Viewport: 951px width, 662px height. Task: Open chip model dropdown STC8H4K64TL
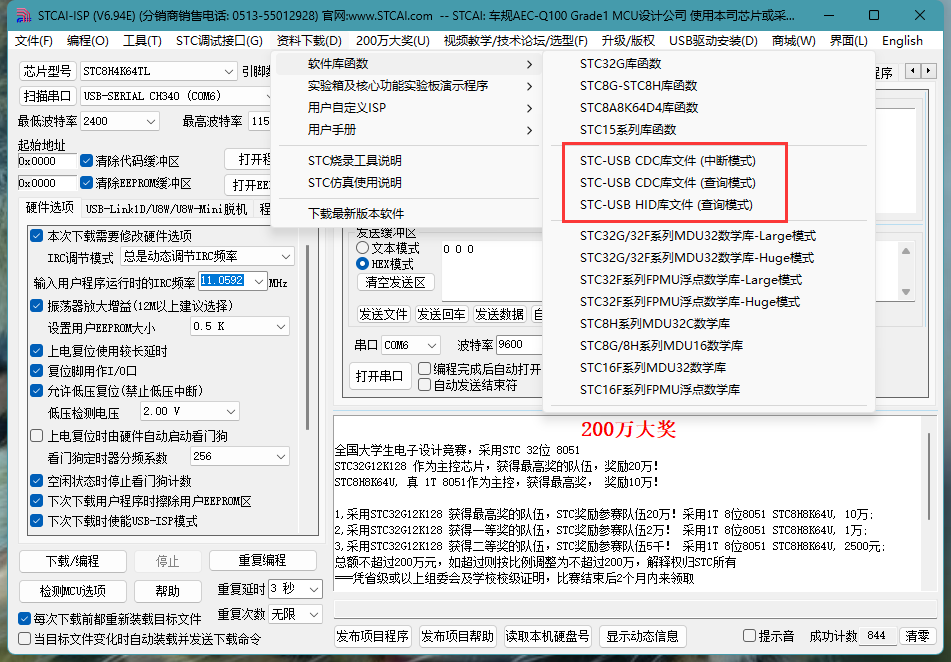[x=158, y=71]
